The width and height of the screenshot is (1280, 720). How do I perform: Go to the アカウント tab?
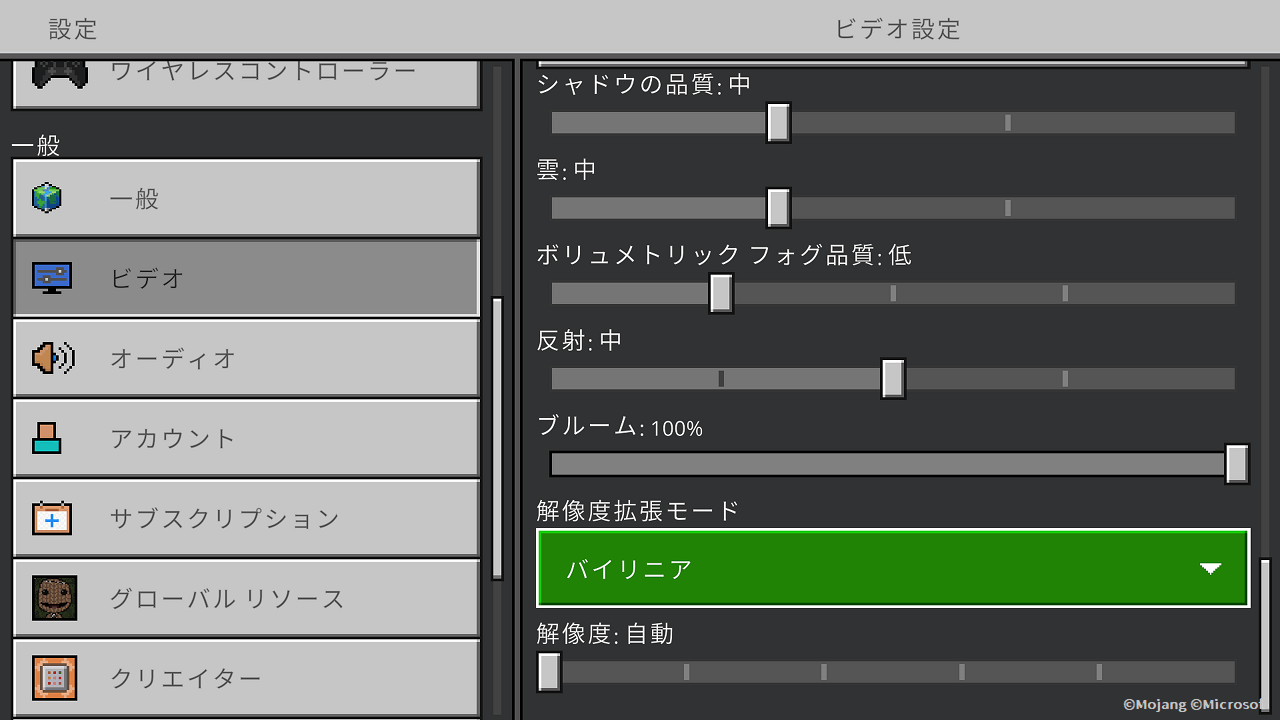tap(246, 438)
